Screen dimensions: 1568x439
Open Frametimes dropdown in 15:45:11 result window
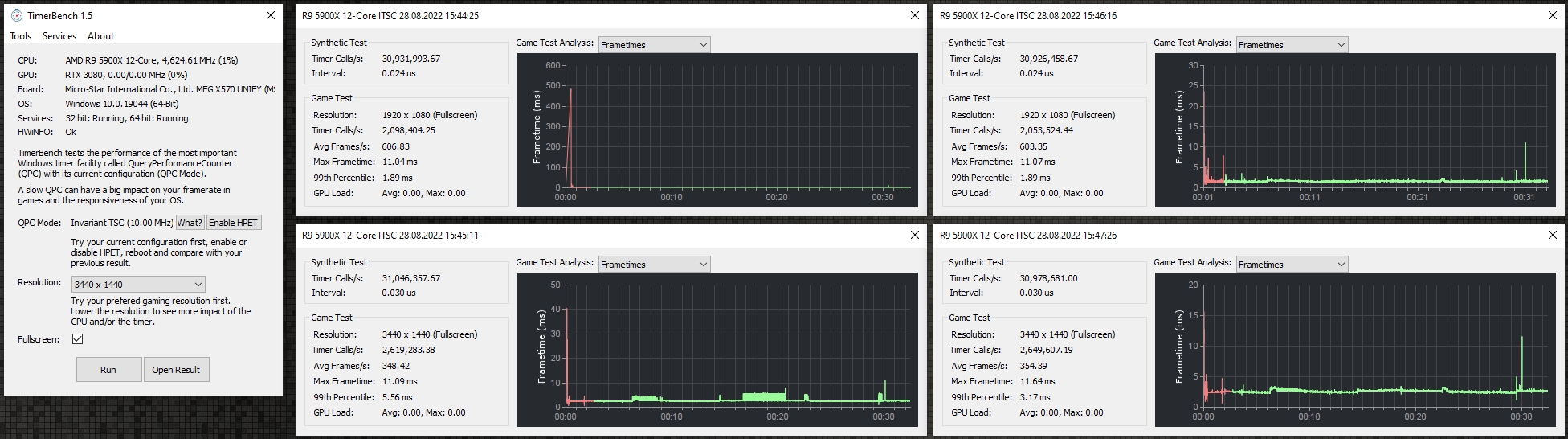(x=655, y=265)
